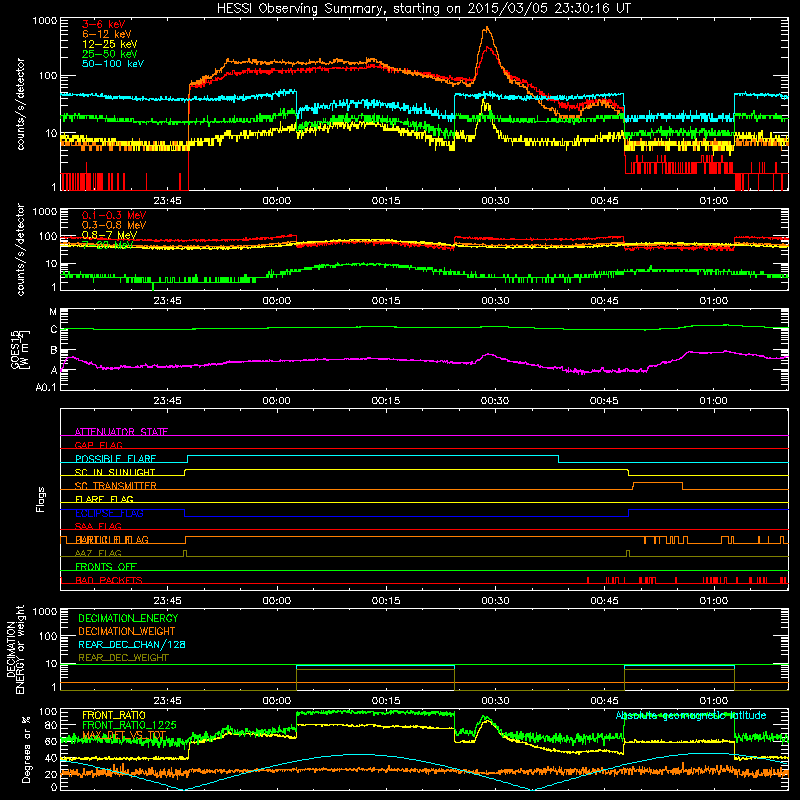800x800 pixels.
Task: Select the FRONT_RATIO_1225 legend label
Action: pyautogui.click(x=129, y=725)
